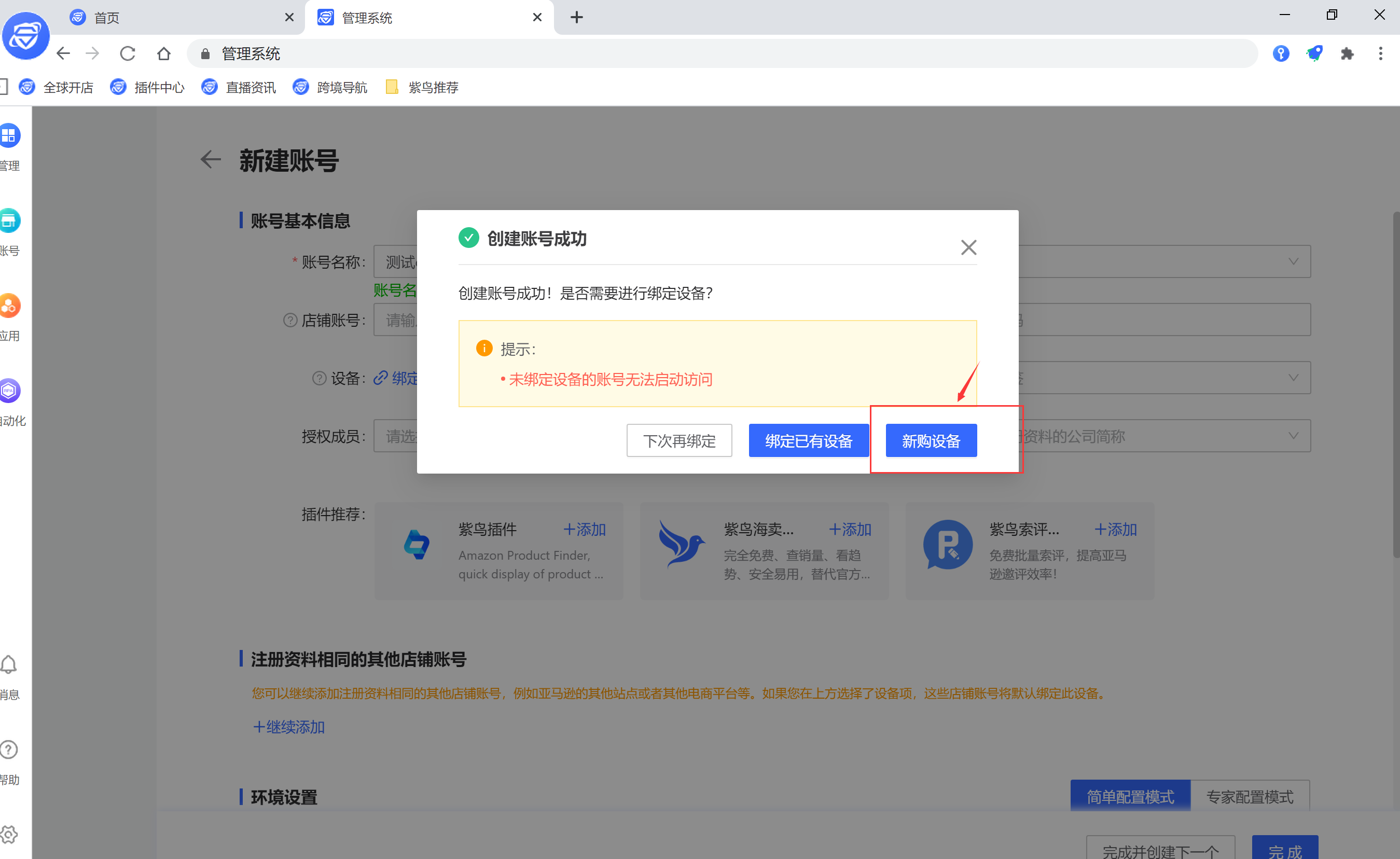The image size is (1400, 859).
Task: Open 消息 bell icon in sidebar
Action: 9,663
